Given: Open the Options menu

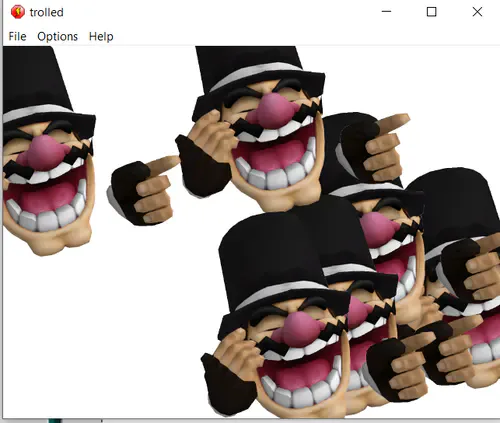Looking at the screenshot, I should coord(57,36).
